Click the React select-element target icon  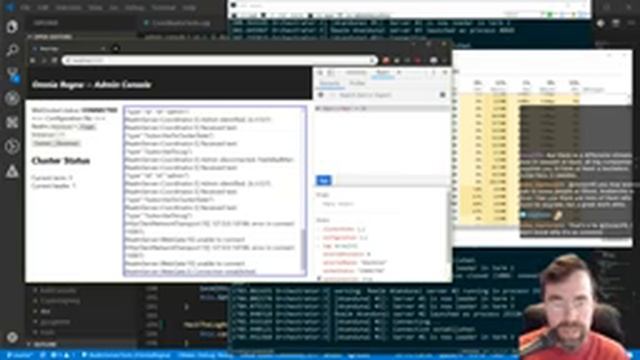pyautogui.click(x=321, y=95)
